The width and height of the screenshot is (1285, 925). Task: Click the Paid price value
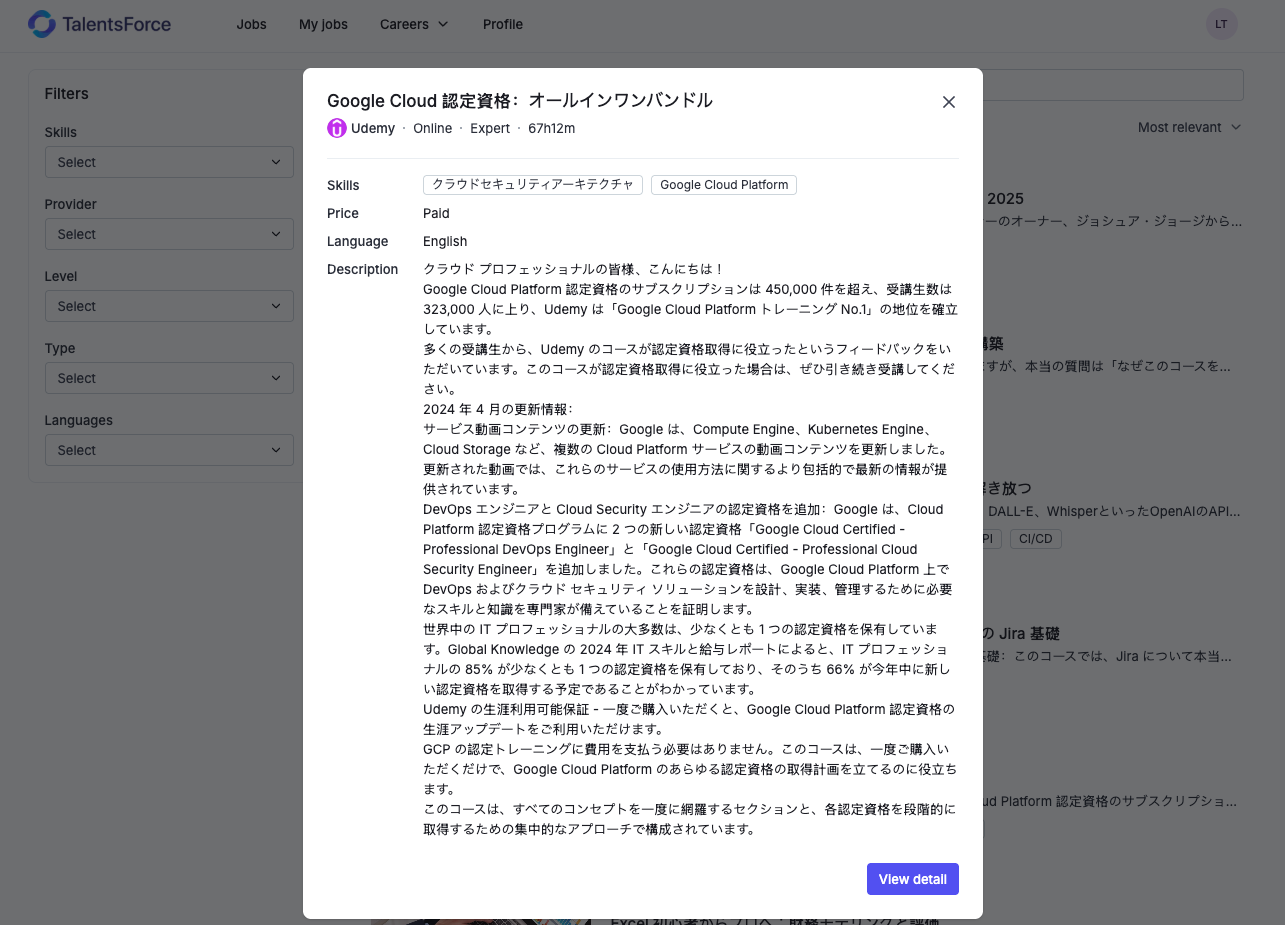pos(436,213)
